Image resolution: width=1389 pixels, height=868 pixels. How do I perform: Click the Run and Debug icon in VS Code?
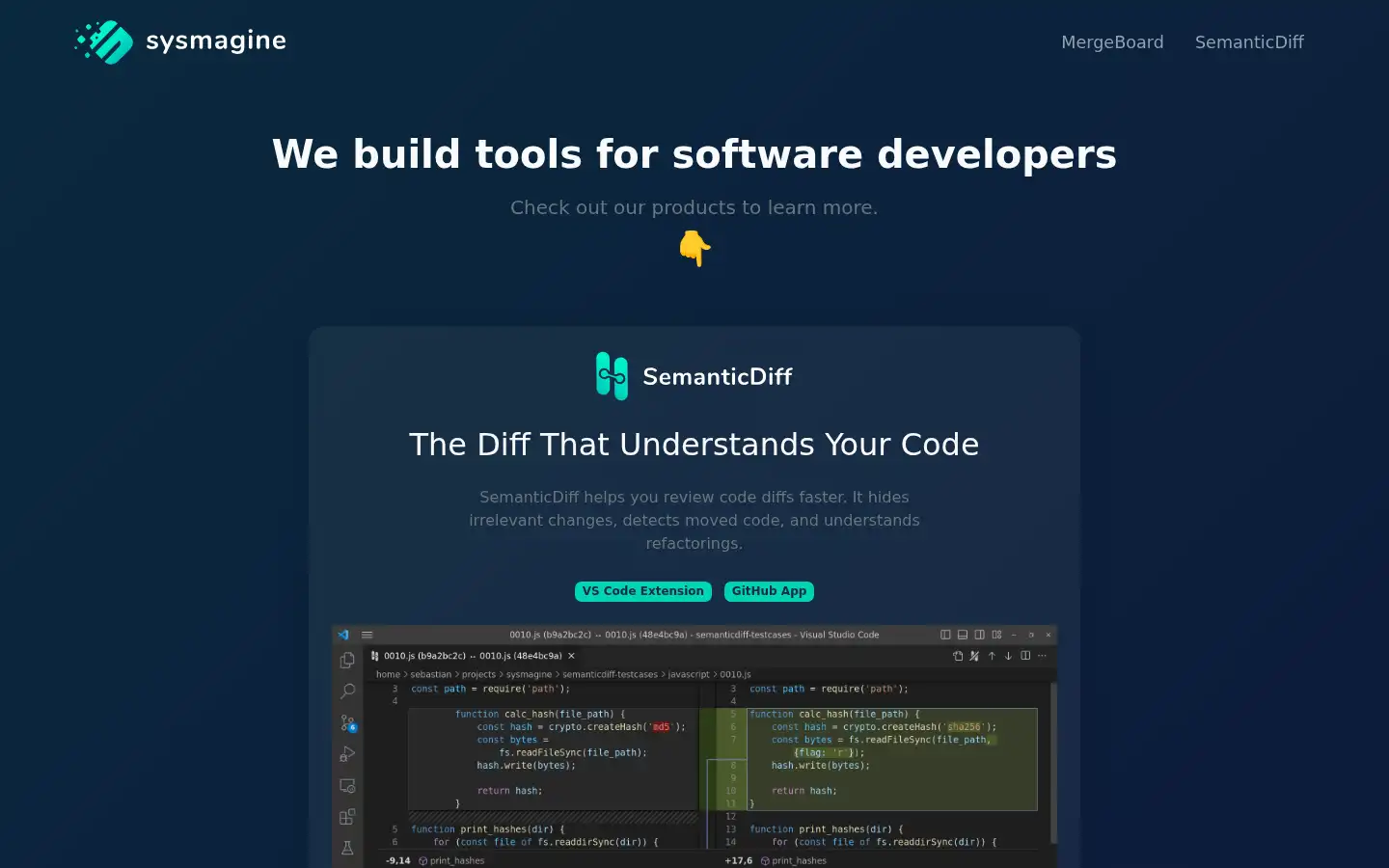coord(347,754)
